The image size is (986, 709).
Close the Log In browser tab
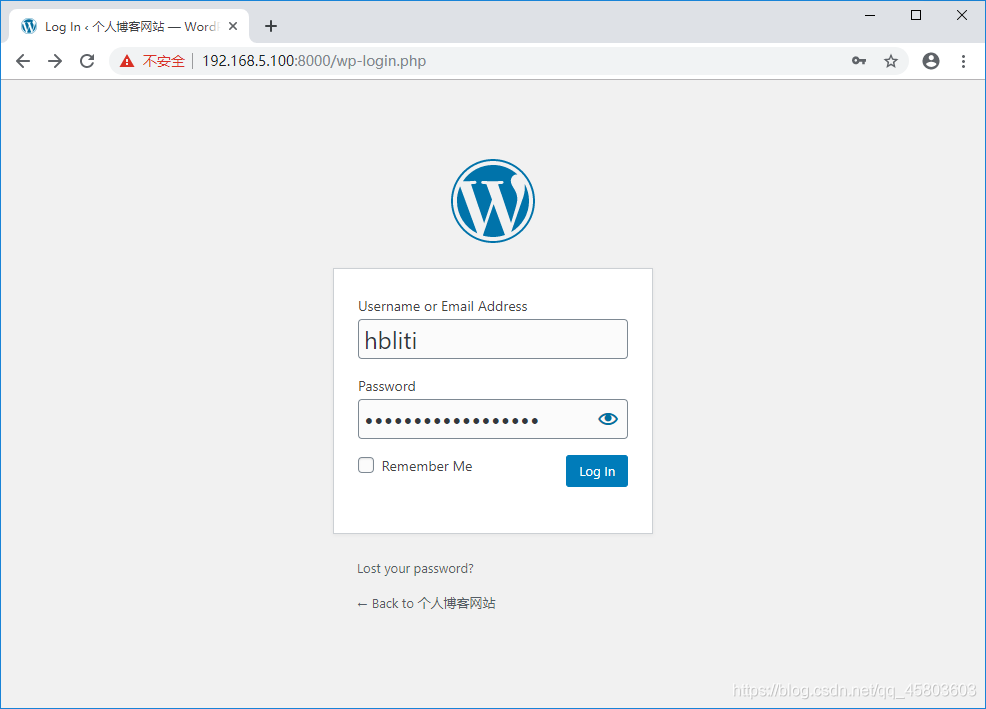pos(233,26)
